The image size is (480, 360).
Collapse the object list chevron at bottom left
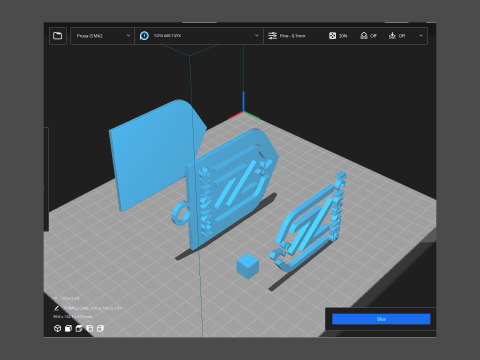(56, 298)
